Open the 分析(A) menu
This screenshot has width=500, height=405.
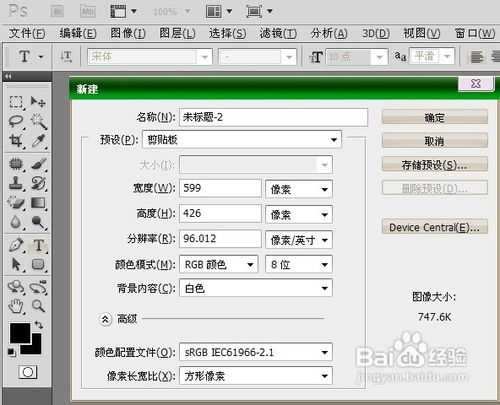[329, 33]
